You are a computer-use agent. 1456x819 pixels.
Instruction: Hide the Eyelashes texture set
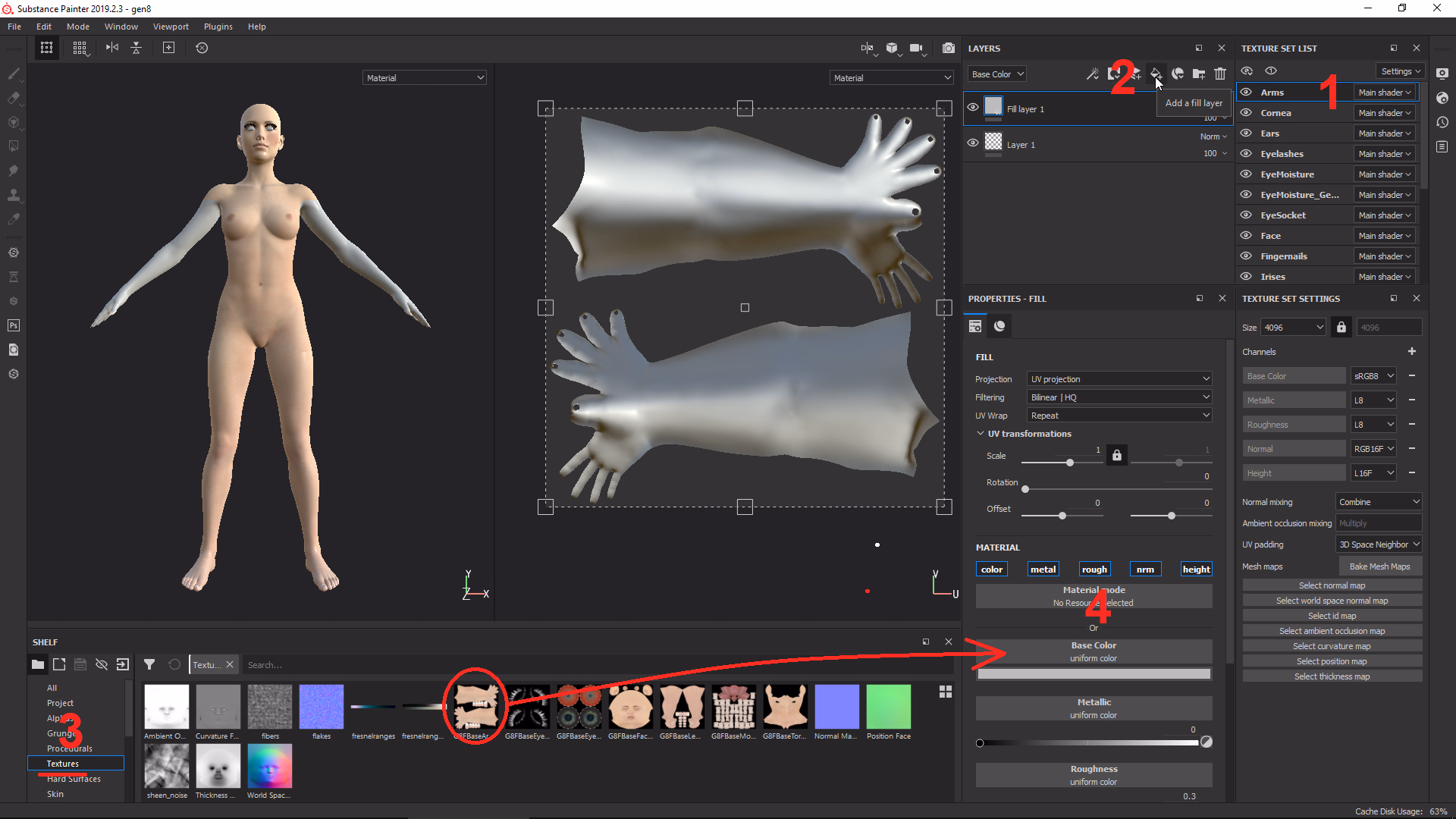pyautogui.click(x=1246, y=153)
